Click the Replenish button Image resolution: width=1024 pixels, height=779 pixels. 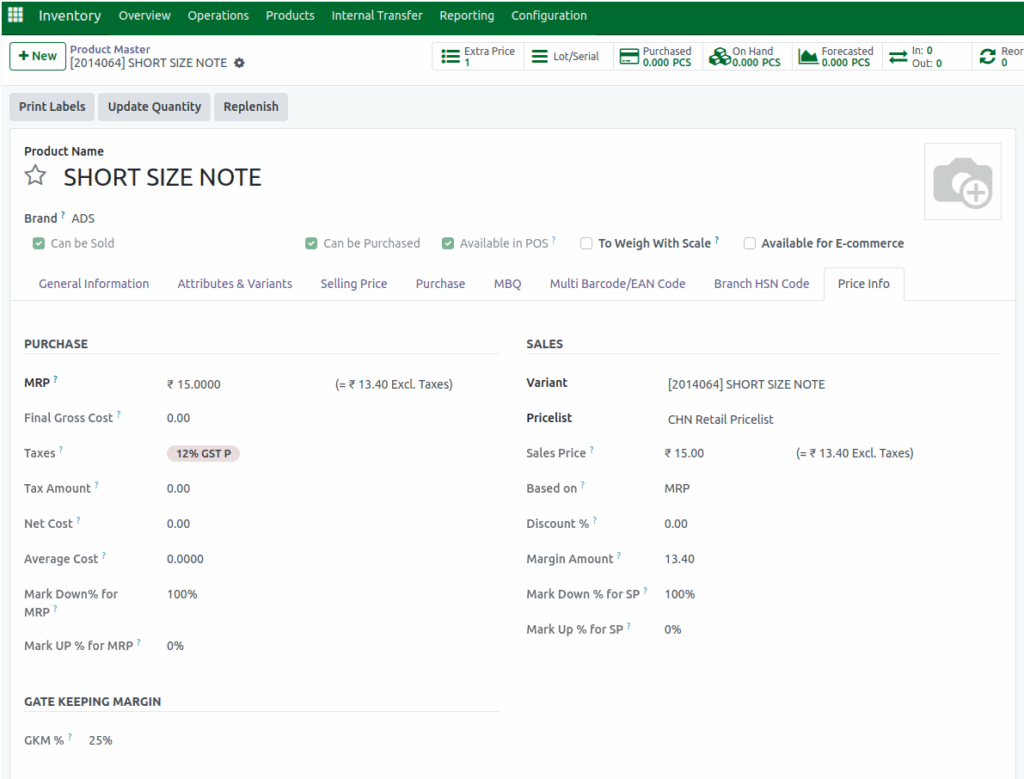(250, 106)
